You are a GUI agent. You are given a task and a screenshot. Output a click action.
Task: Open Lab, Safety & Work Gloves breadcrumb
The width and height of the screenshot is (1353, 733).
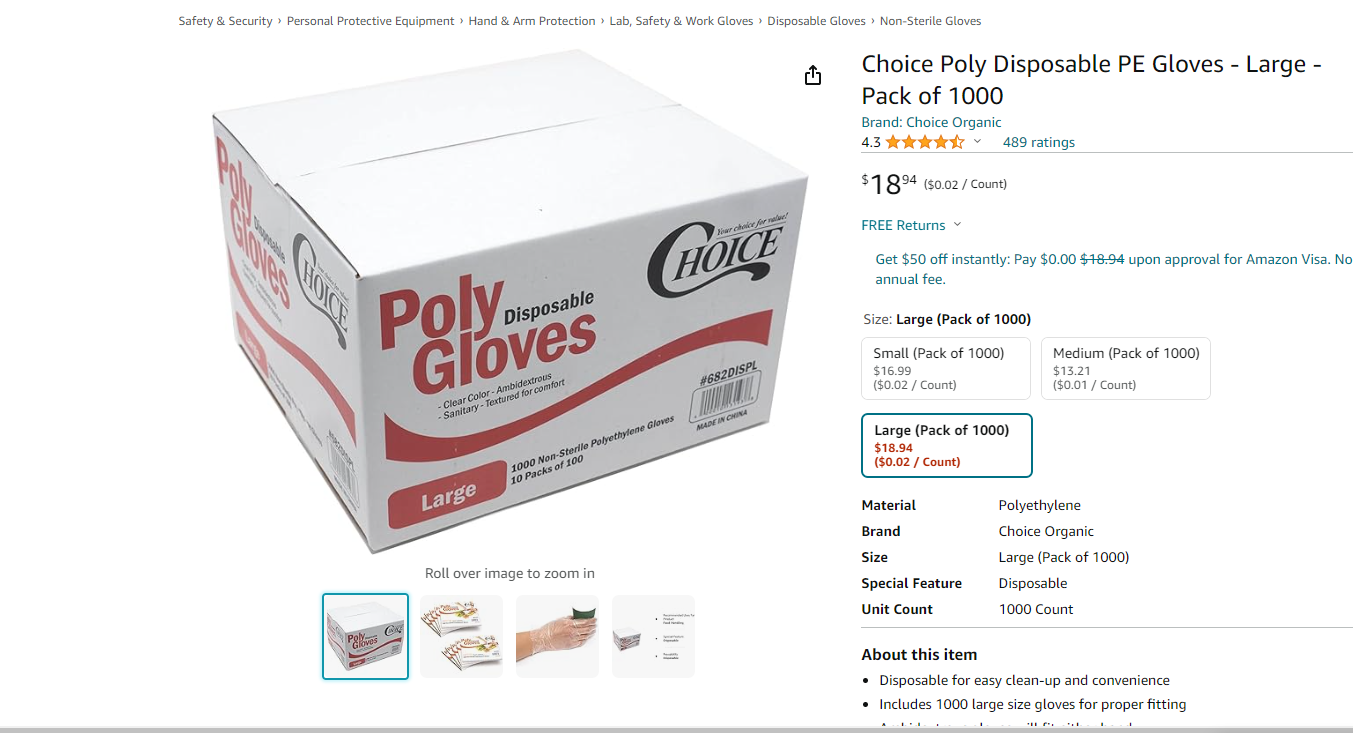coord(681,21)
